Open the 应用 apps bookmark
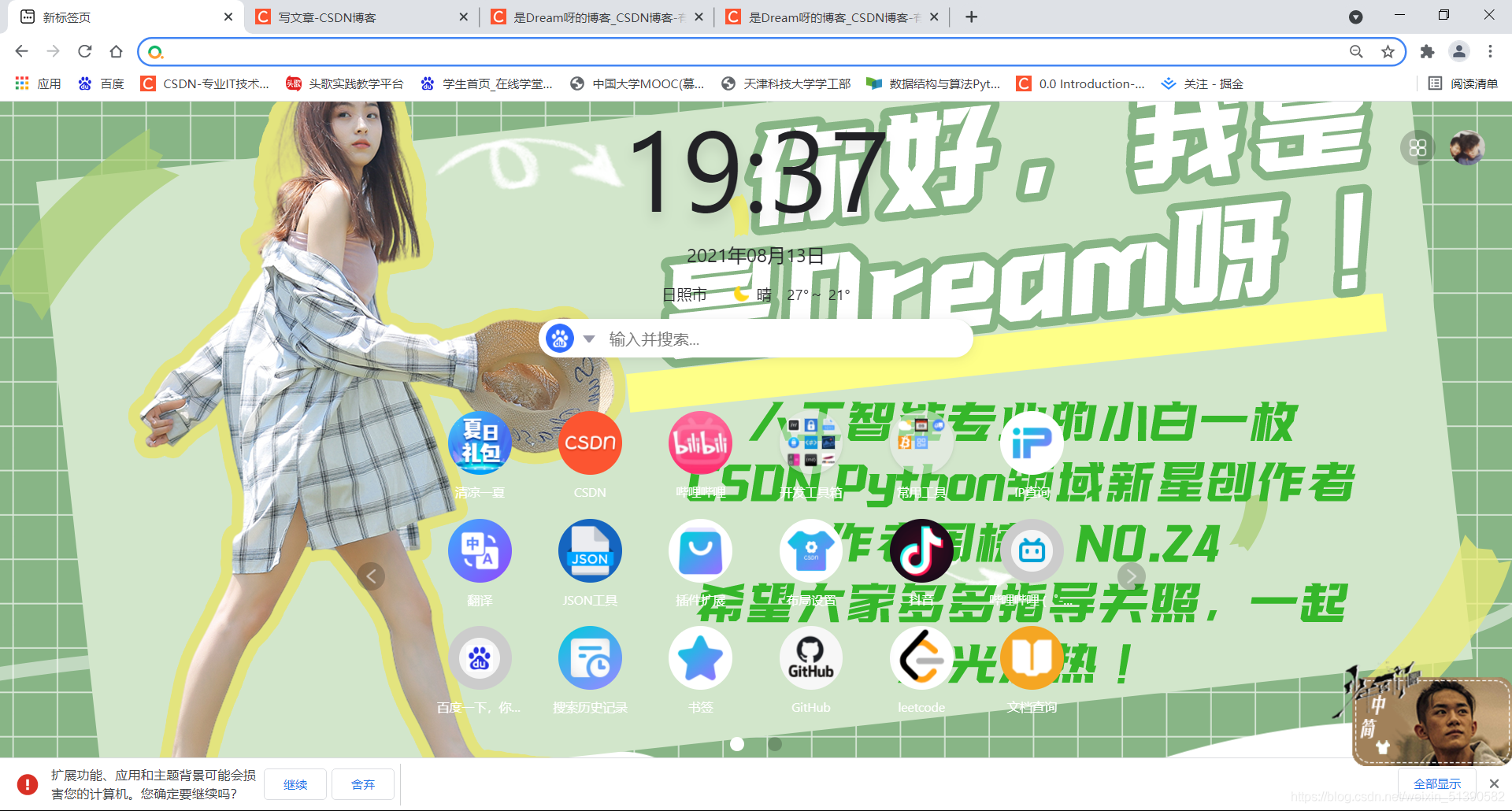Viewport: 1512px width, 811px height. (38, 84)
